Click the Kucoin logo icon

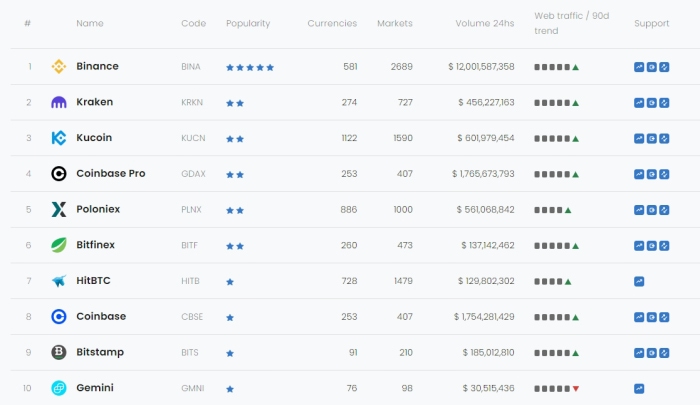click(59, 138)
